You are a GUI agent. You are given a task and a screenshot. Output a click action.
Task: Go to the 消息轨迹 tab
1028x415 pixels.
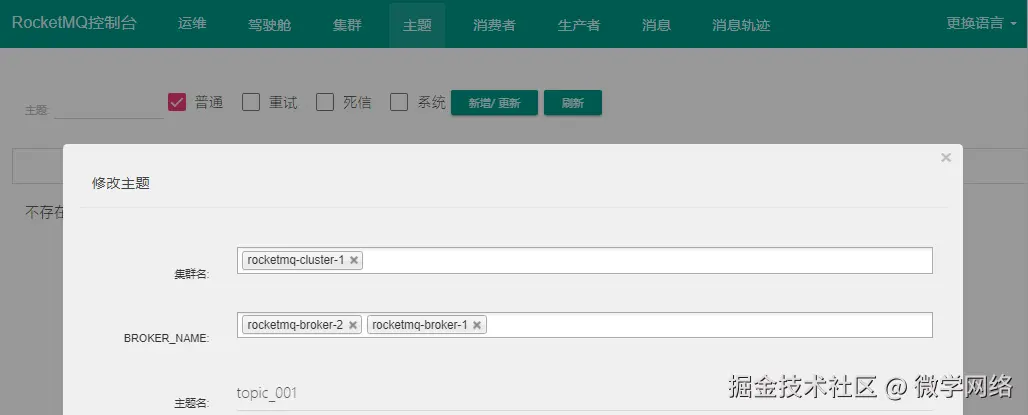coord(741,24)
